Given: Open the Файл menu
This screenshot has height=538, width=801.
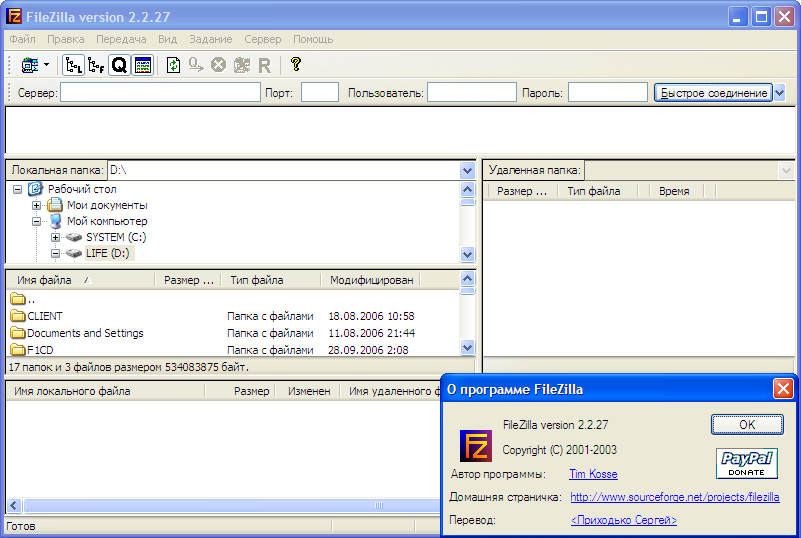Looking at the screenshot, I should pyautogui.click(x=22, y=39).
